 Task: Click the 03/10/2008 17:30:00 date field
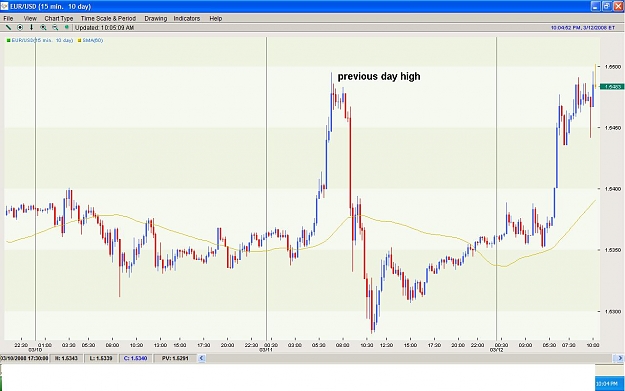(24, 358)
